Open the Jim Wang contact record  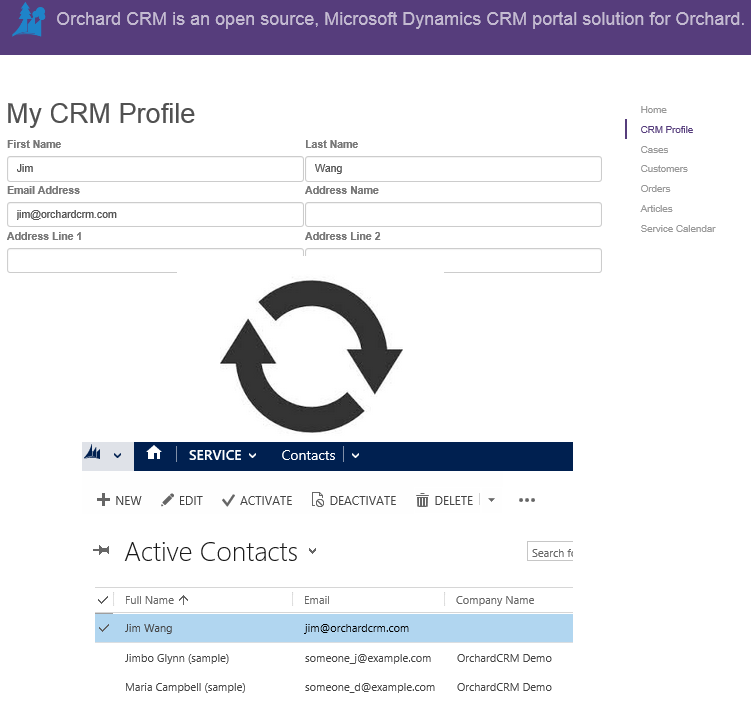tap(148, 628)
